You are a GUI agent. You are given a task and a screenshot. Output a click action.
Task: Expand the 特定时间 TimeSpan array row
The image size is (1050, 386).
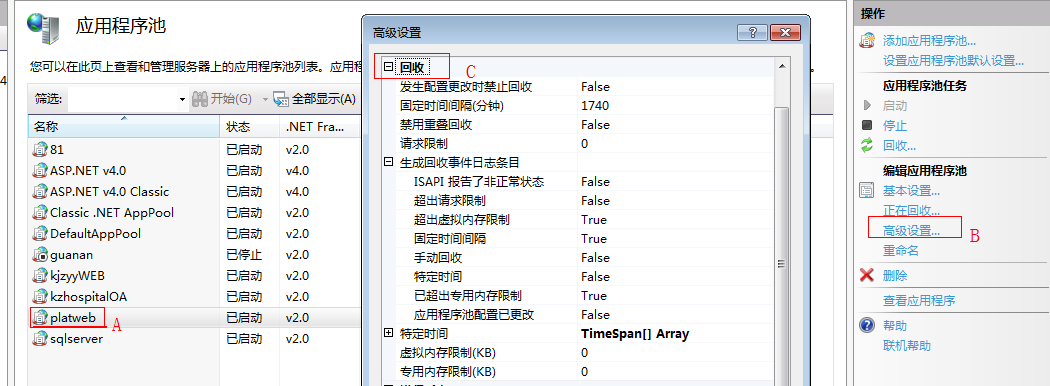[x=388, y=333]
